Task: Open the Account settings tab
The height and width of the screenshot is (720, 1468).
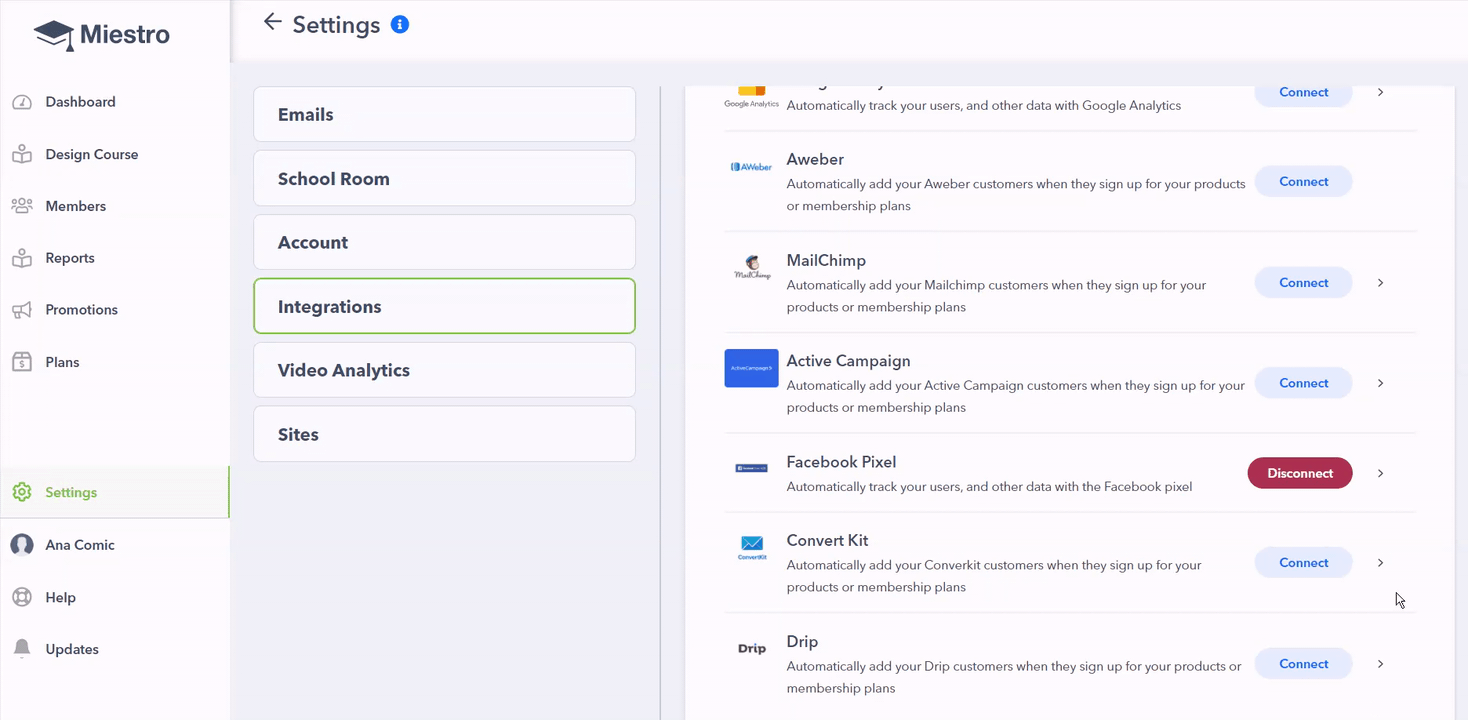Action: 444,242
